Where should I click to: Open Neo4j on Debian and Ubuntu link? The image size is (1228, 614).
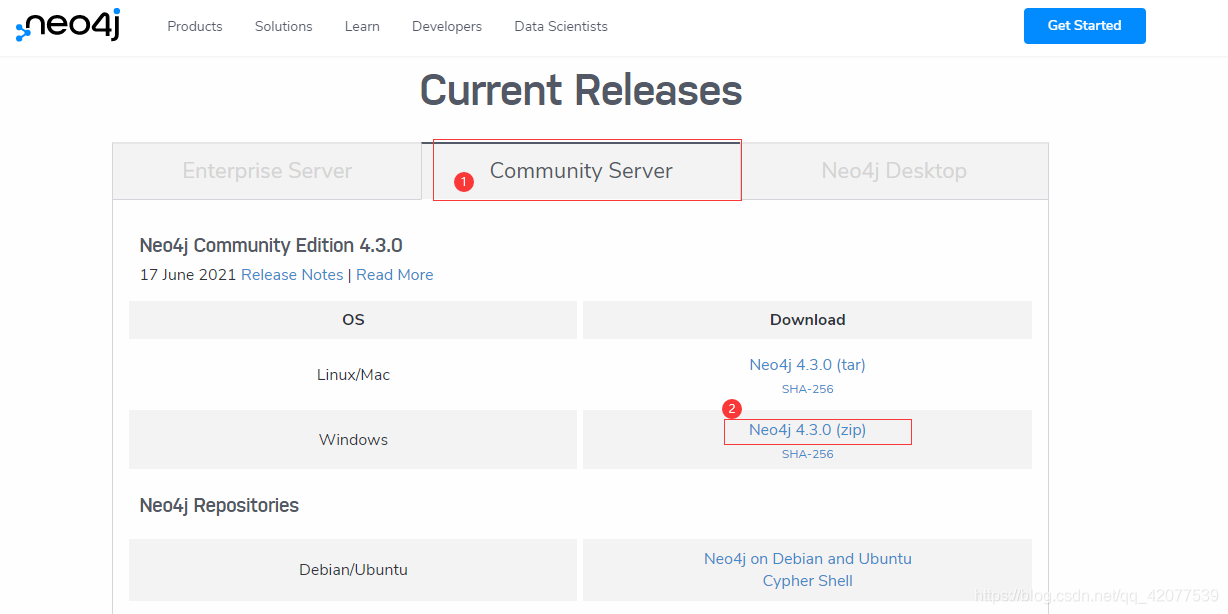click(807, 559)
